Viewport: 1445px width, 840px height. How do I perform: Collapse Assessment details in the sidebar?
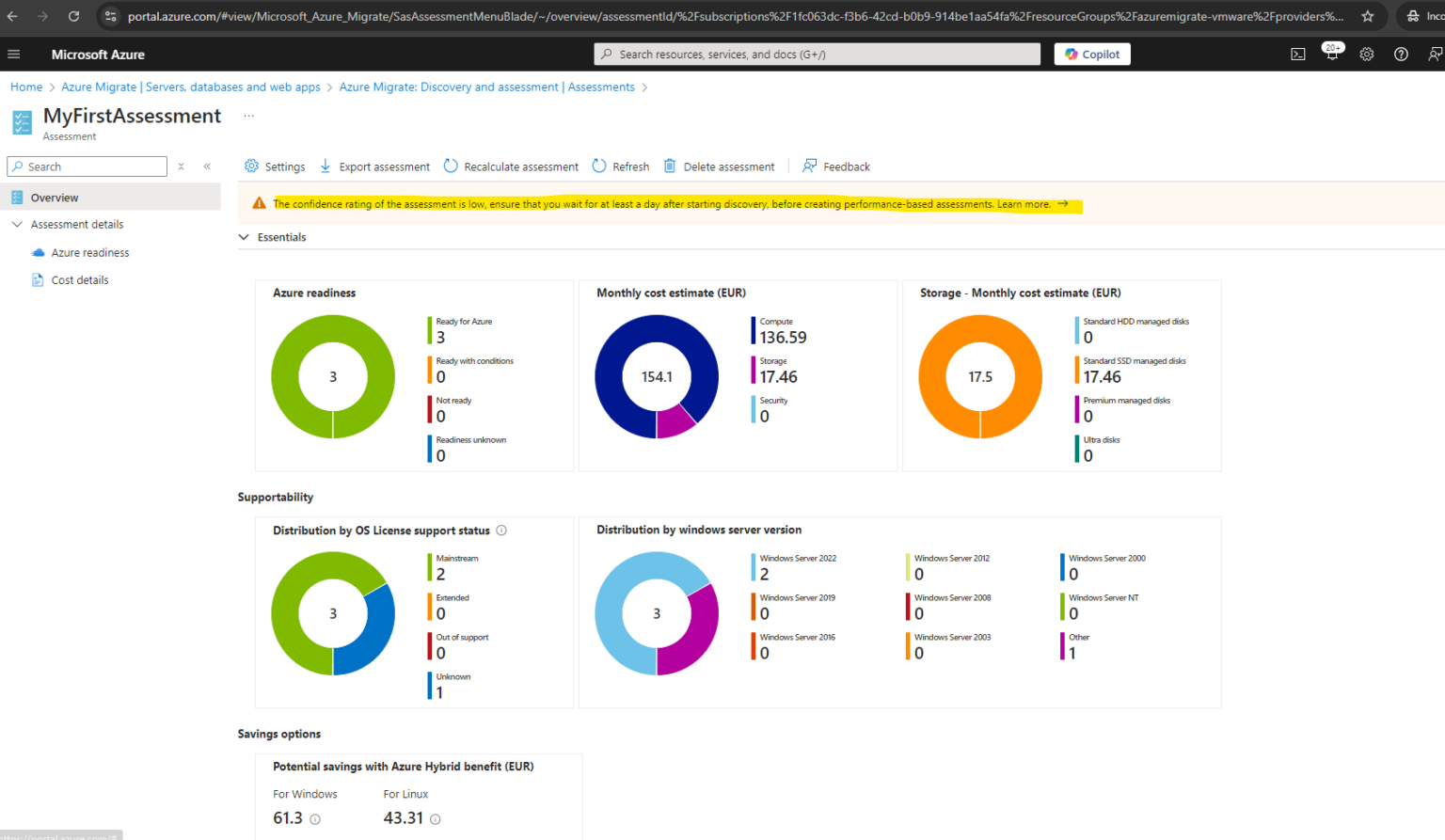point(16,224)
